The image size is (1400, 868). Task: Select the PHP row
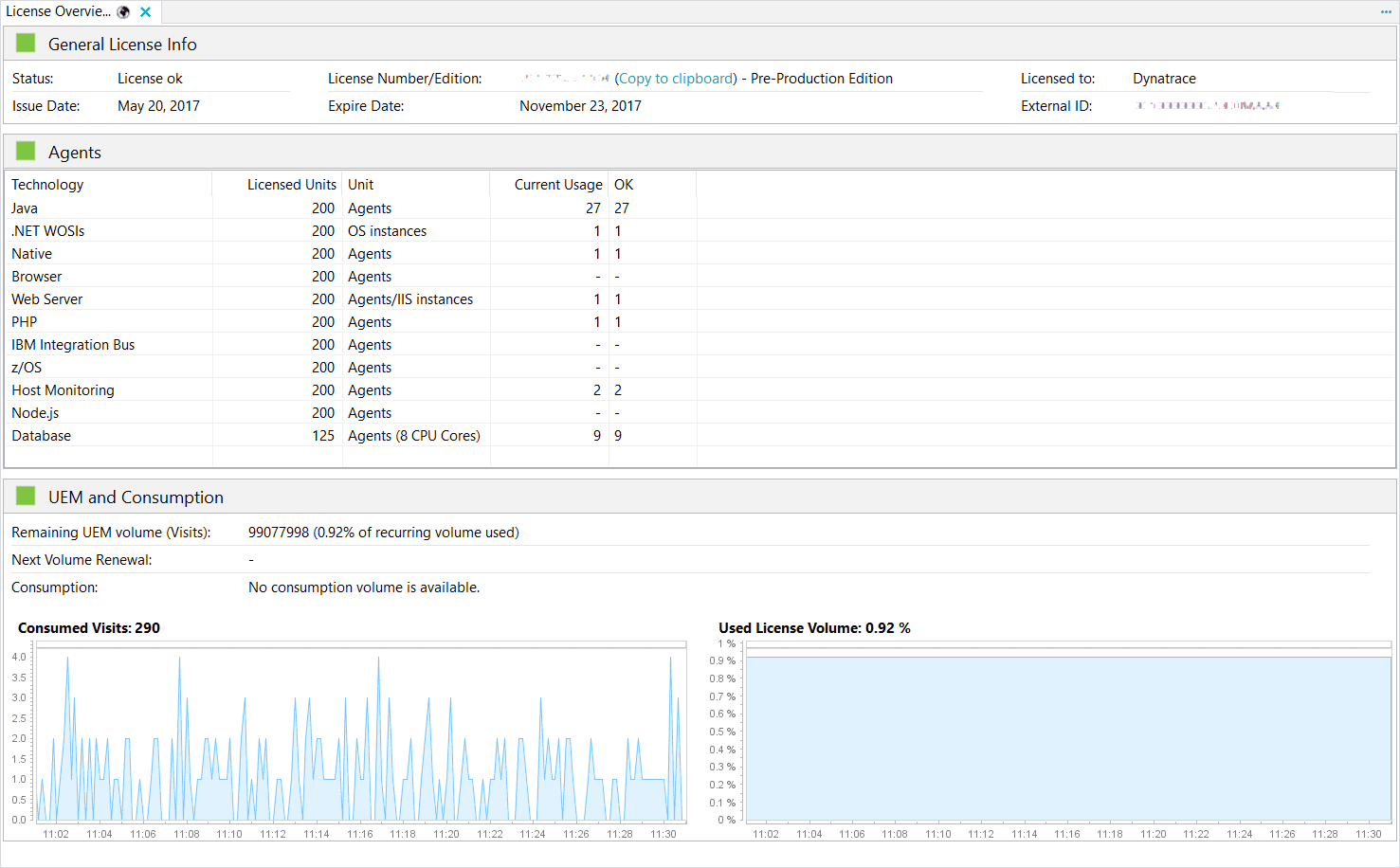700,322
